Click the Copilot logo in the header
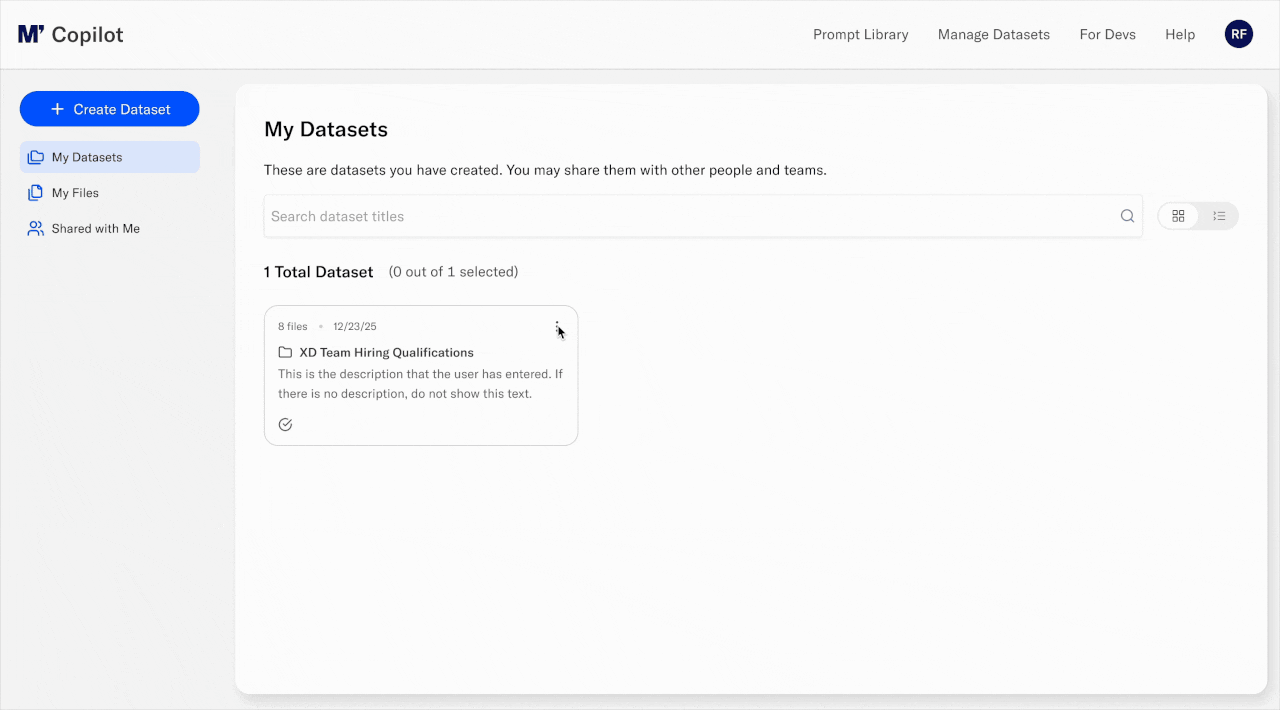The height and width of the screenshot is (710, 1280). click(70, 34)
